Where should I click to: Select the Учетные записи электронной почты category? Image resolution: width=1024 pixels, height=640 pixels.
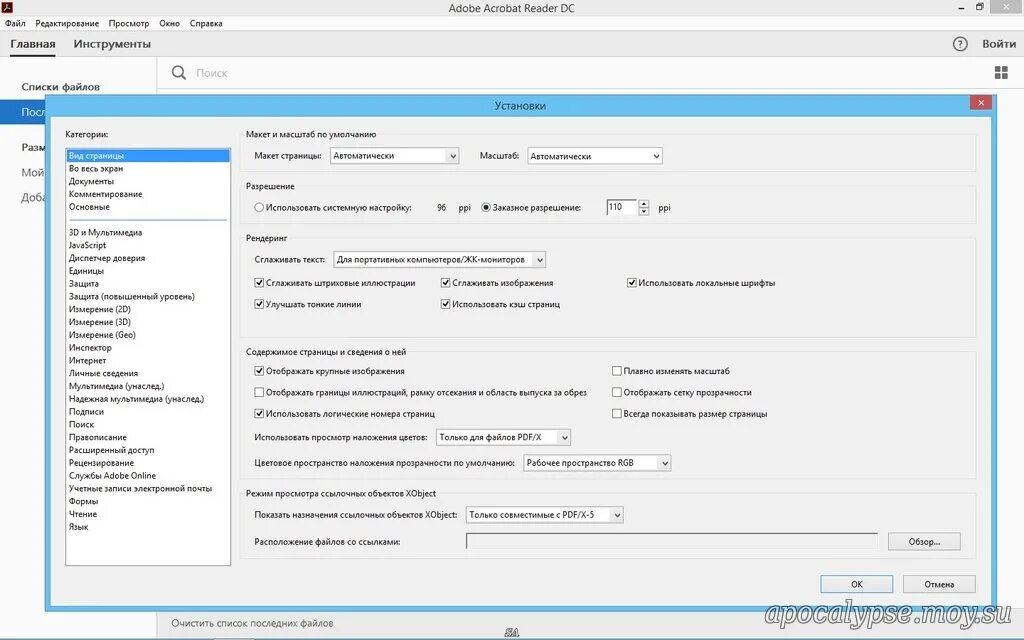(140, 488)
